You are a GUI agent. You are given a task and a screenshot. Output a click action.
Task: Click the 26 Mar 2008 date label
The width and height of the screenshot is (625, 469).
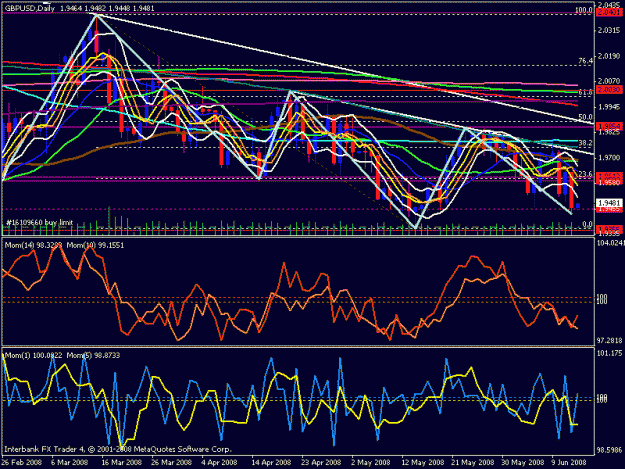171,462
